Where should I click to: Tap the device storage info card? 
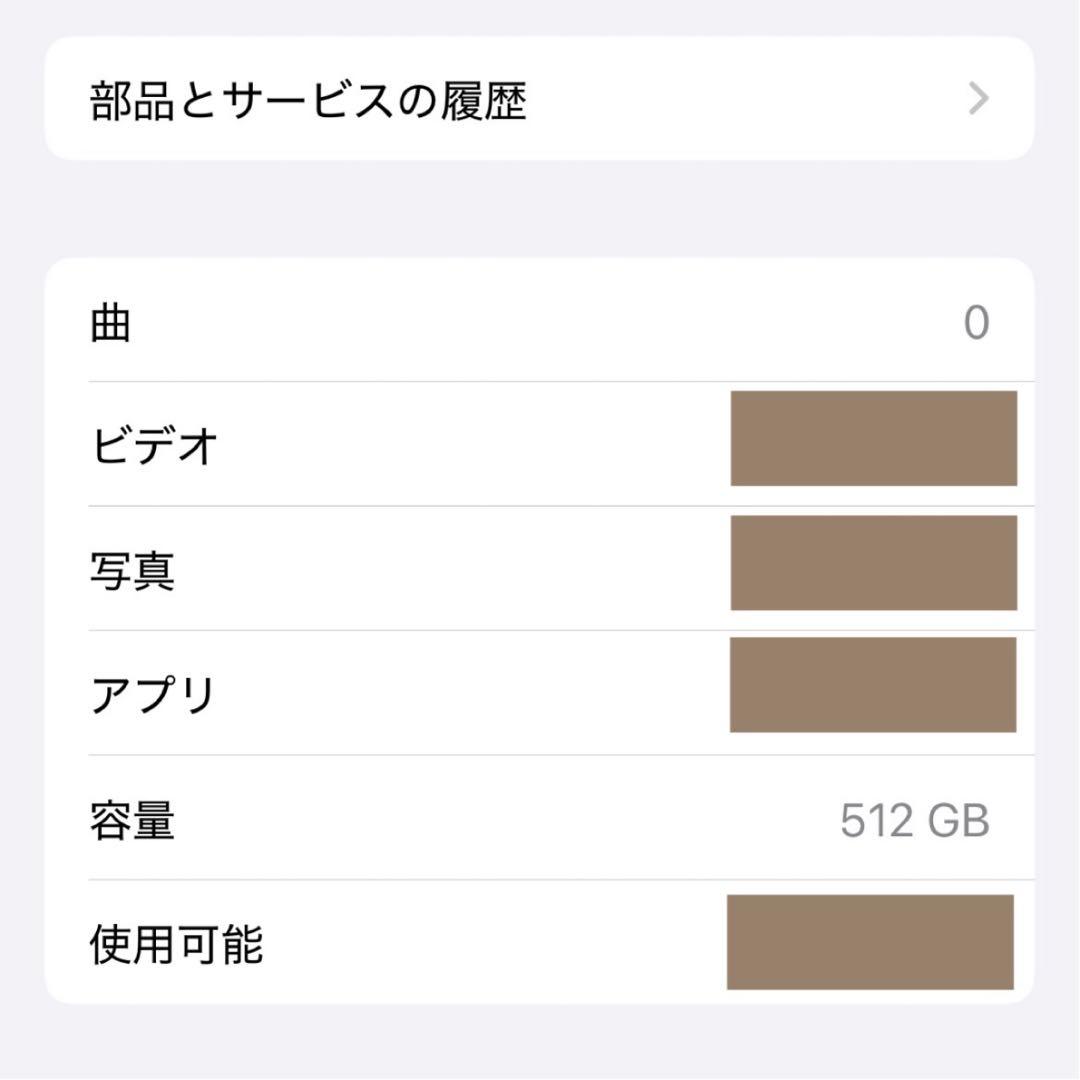tap(540, 625)
